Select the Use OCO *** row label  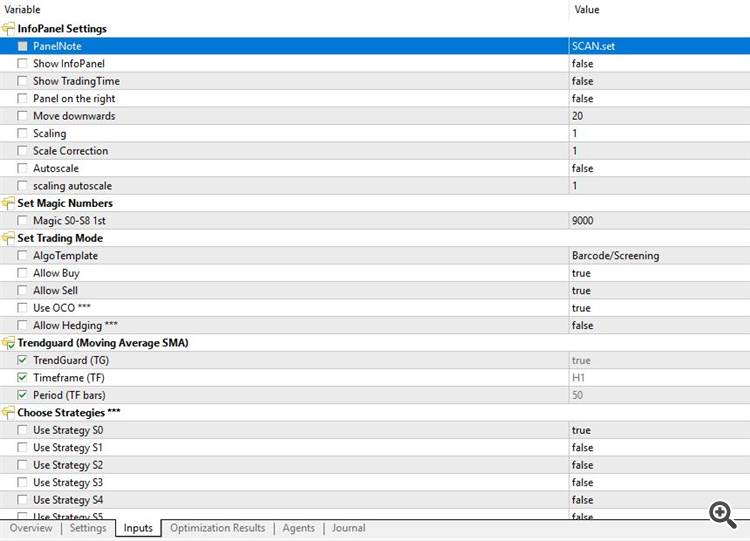coord(62,308)
